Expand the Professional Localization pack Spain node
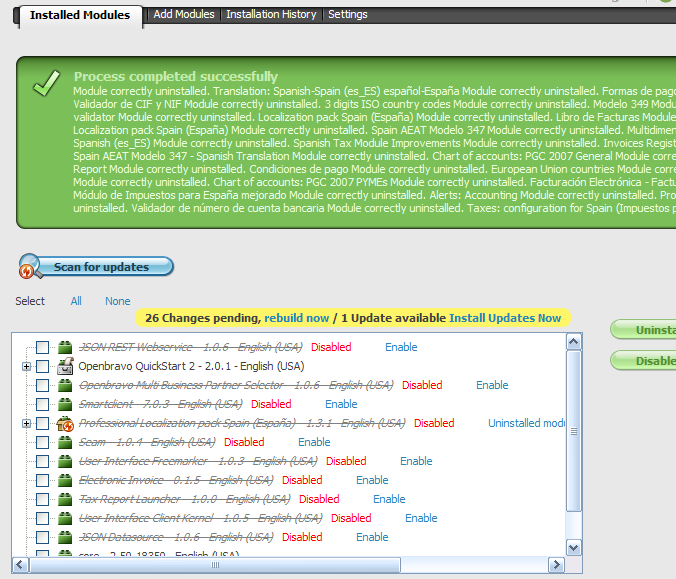The width and height of the screenshot is (676, 579). [x=27, y=423]
